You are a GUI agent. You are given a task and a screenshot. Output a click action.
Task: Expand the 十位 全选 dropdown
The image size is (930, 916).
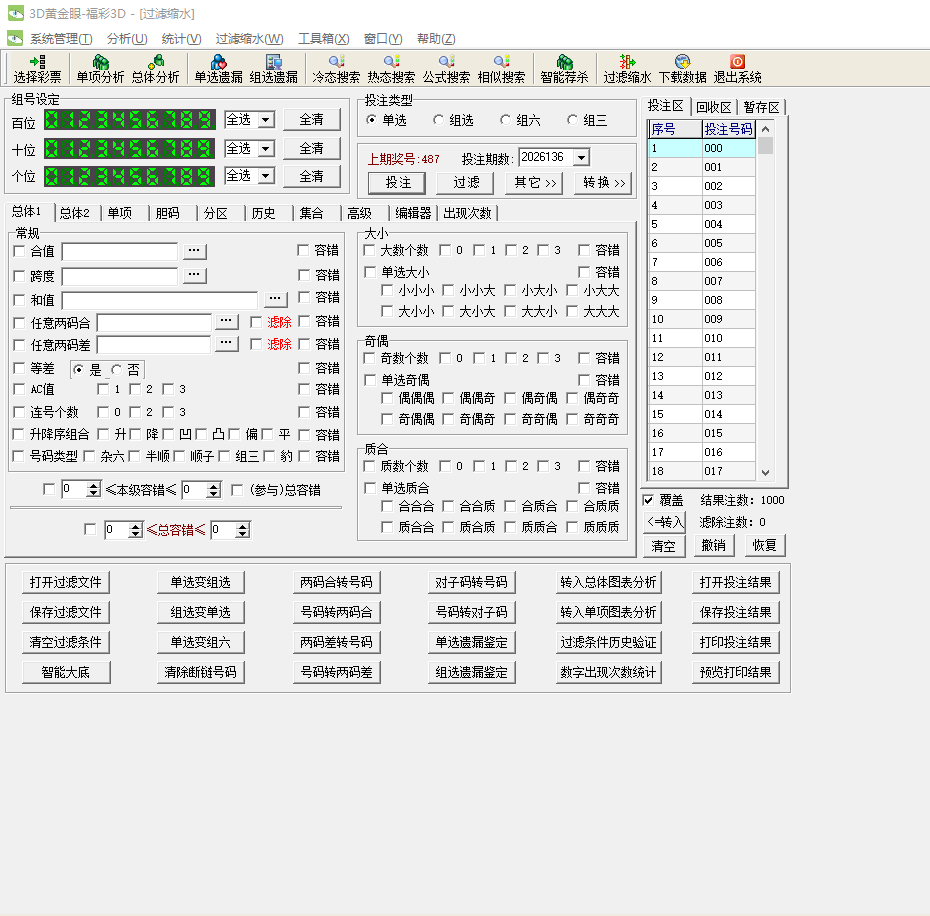tap(266, 148)
